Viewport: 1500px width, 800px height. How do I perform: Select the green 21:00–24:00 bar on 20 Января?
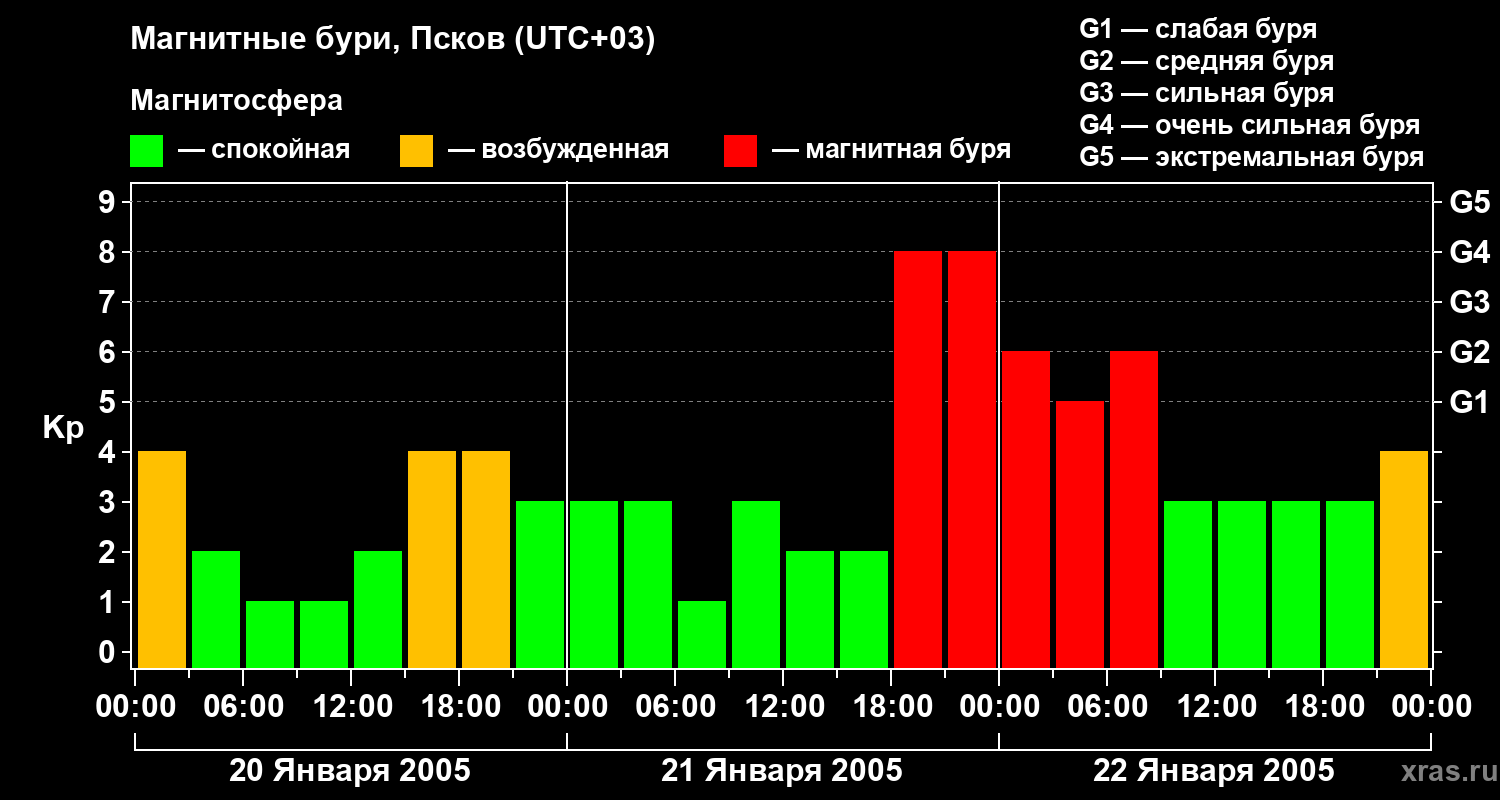pos(540,584)
